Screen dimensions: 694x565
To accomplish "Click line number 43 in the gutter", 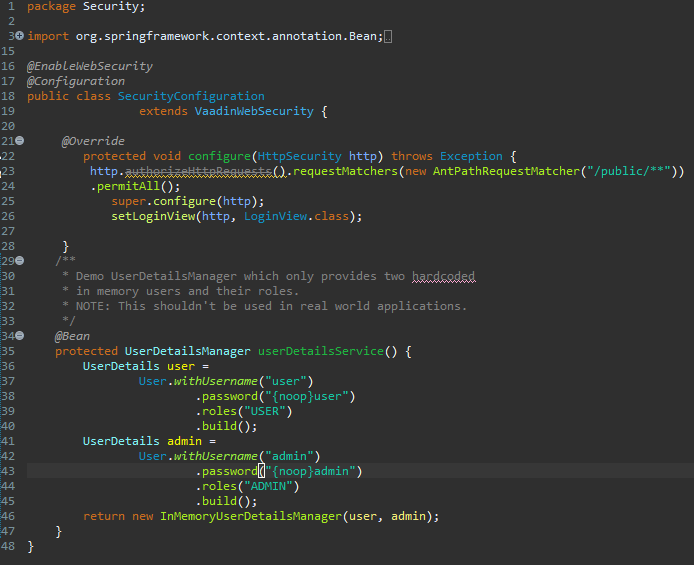I will click(9, 471).
